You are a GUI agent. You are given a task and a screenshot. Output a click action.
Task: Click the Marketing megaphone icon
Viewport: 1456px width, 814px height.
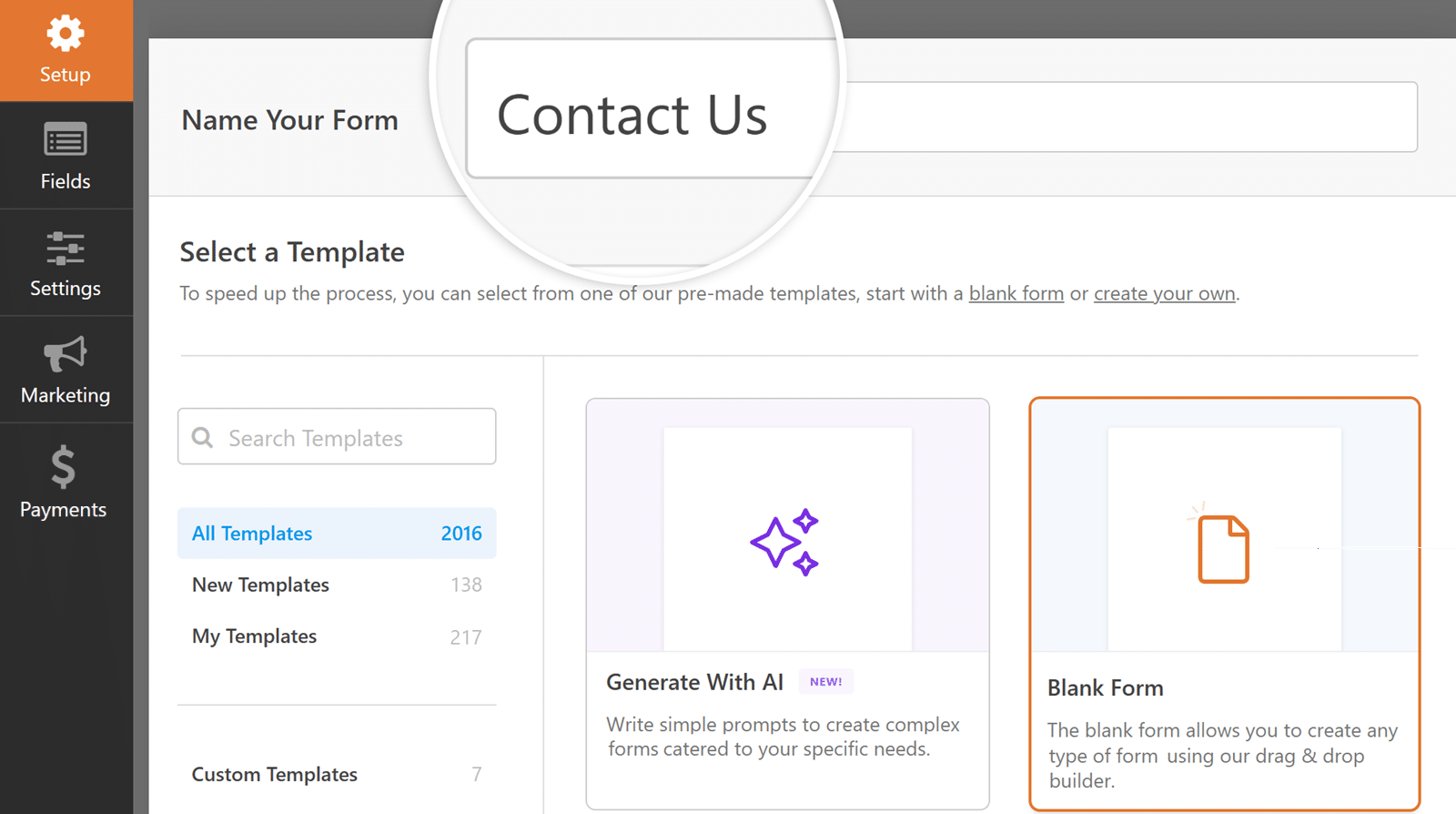(x=66, y=354)
